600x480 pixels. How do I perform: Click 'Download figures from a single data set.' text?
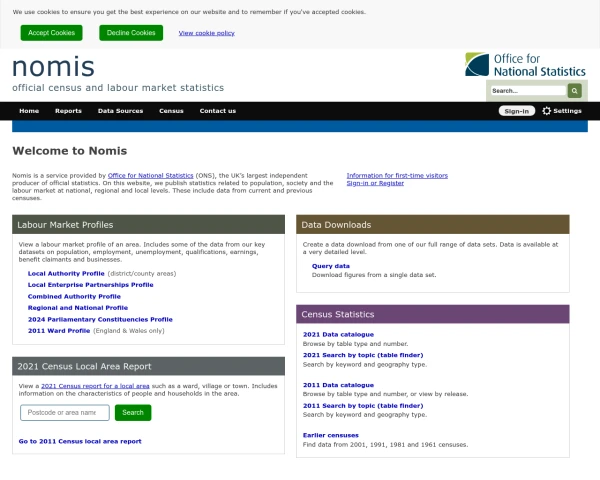(374, 275)
